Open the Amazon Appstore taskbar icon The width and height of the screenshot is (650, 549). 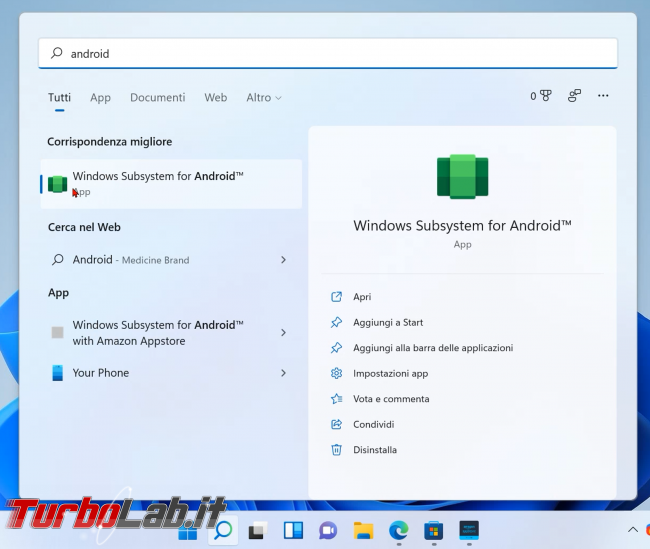469,530
